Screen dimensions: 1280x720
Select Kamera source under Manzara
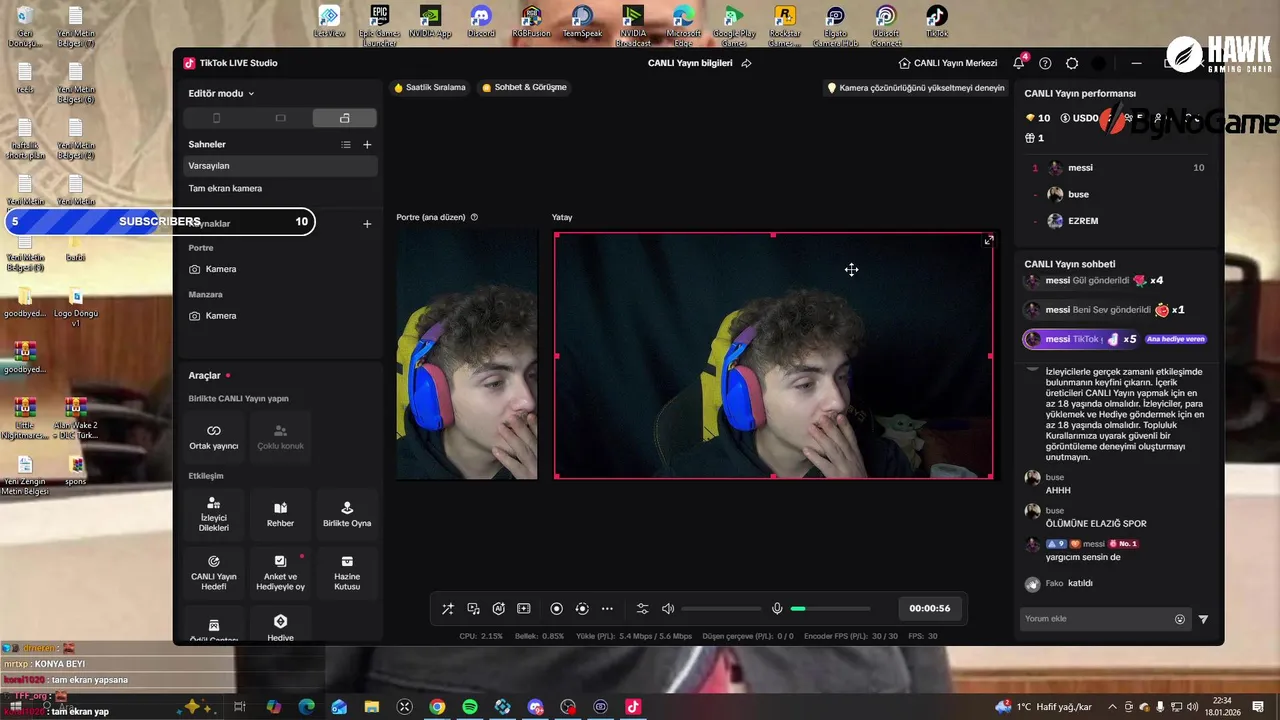[280, 316]
